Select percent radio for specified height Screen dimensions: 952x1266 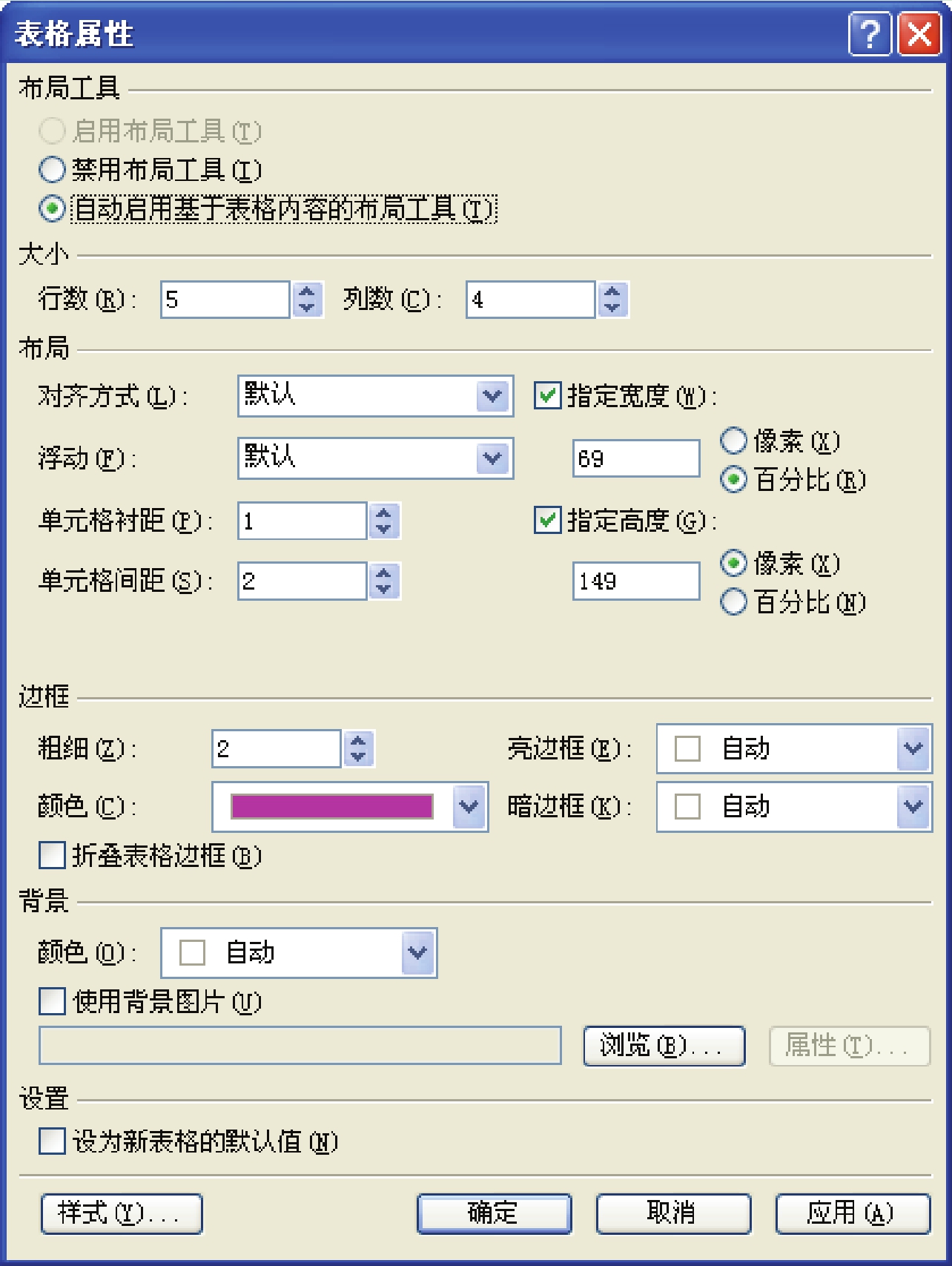click(733, 601)
